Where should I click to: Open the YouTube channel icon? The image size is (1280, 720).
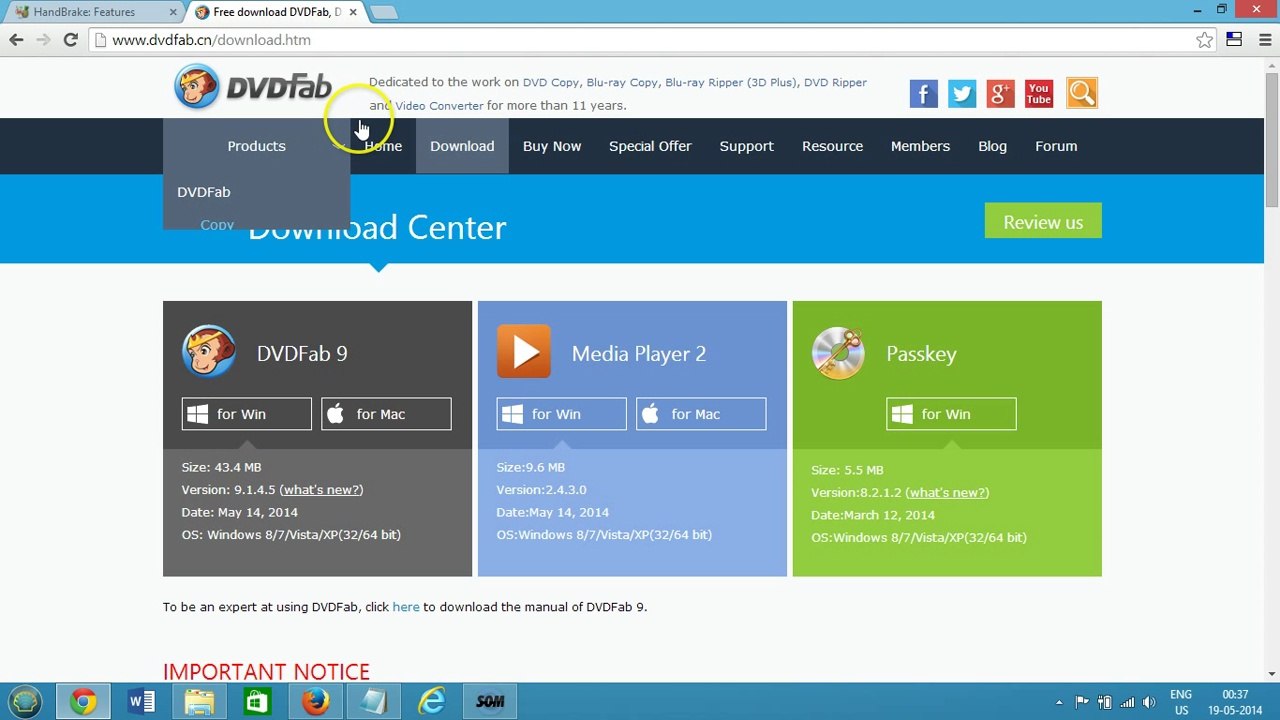1039,93
